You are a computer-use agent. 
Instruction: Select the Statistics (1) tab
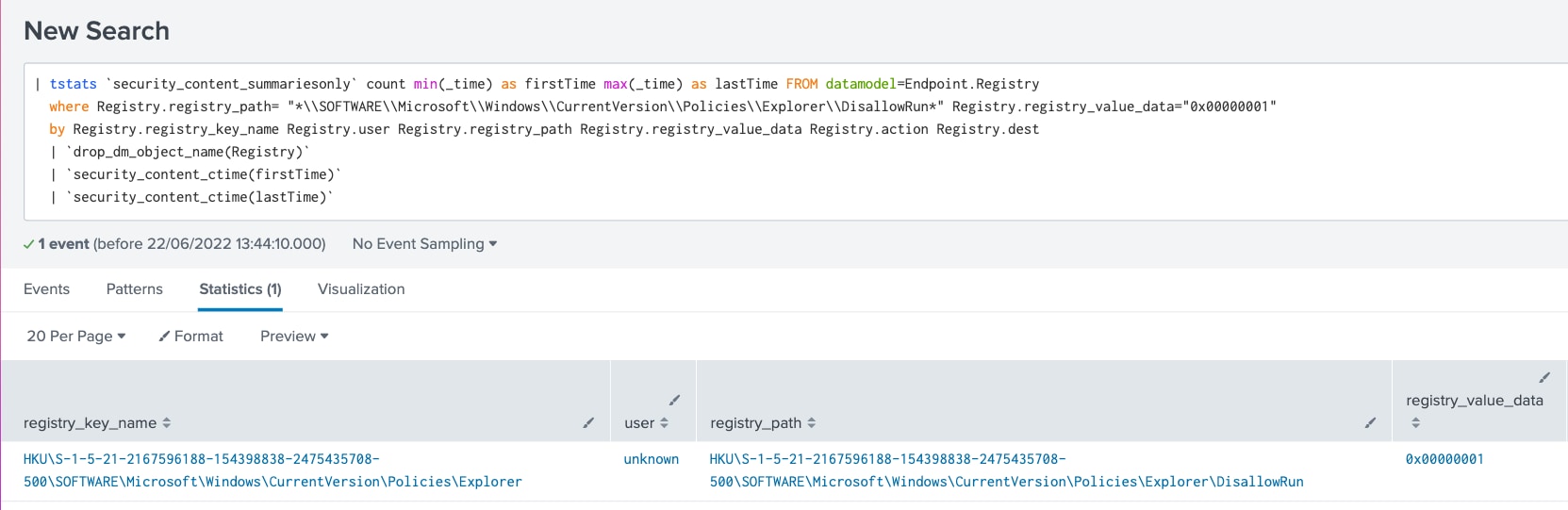click(240, 289)
